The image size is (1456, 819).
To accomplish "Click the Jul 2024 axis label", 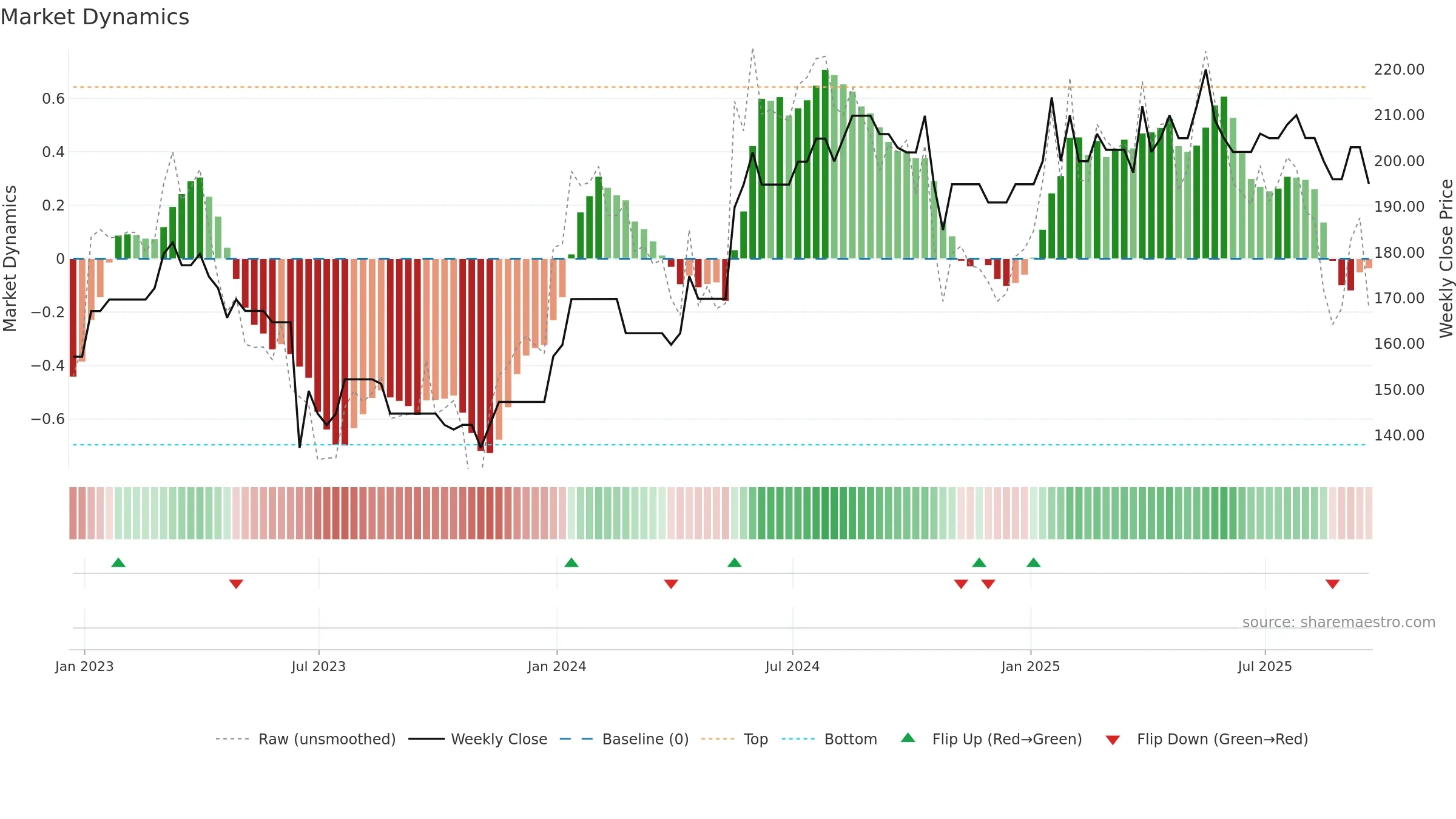I will [x=792, y=666].
